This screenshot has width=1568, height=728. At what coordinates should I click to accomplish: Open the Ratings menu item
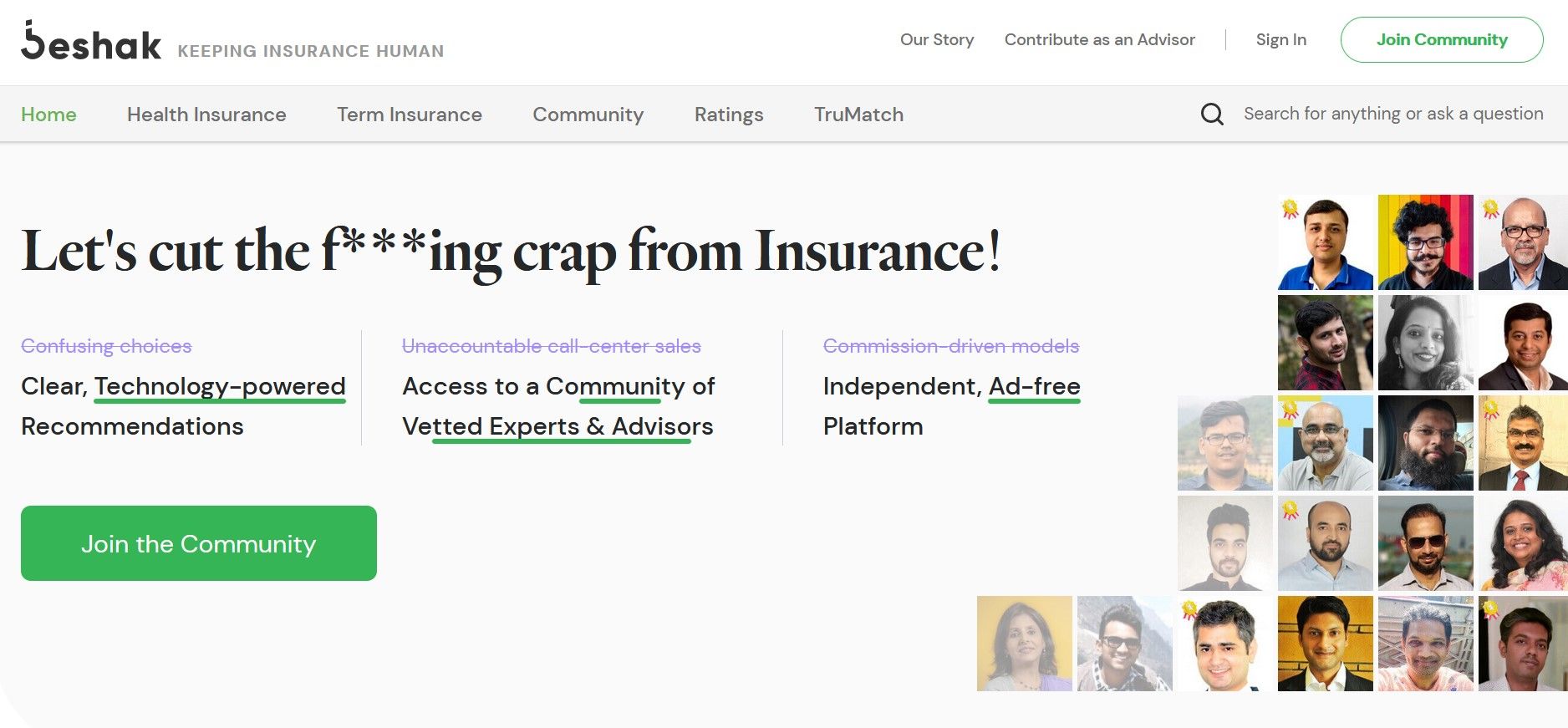(x=728, y=115)
